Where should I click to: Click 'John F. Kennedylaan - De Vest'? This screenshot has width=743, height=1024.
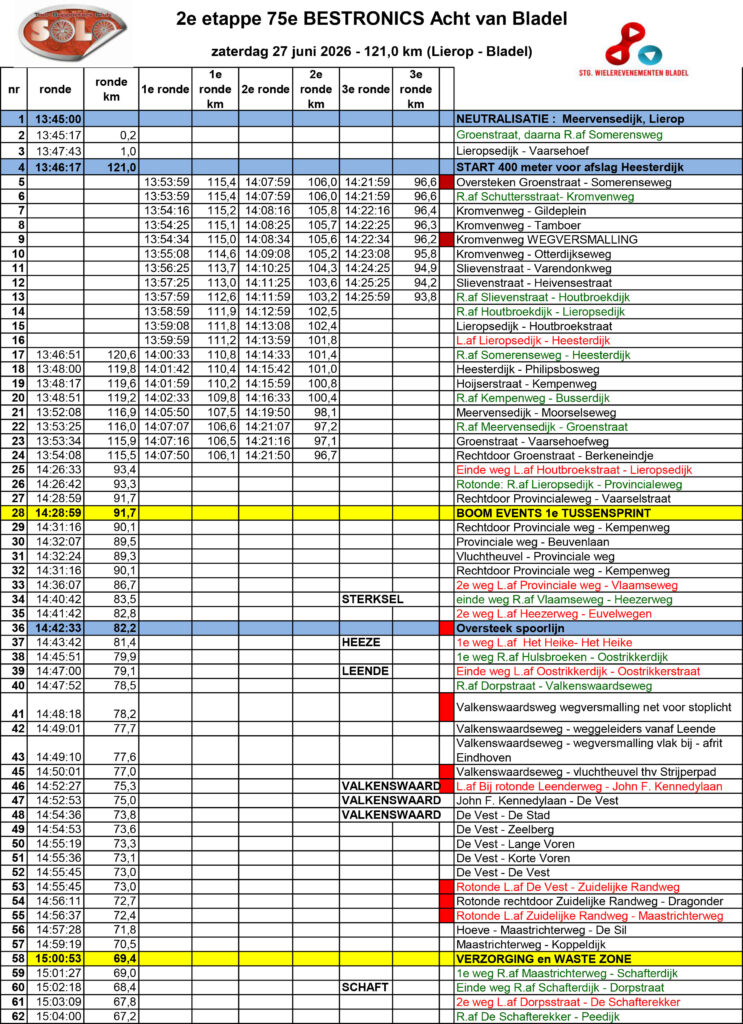coord(537,801)
